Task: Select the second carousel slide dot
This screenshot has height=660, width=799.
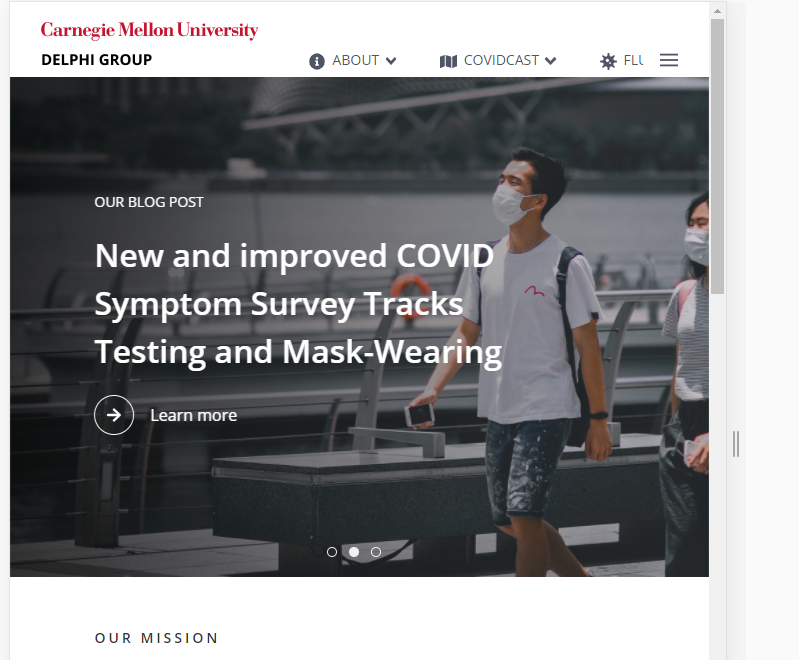Action: (354, 552)
